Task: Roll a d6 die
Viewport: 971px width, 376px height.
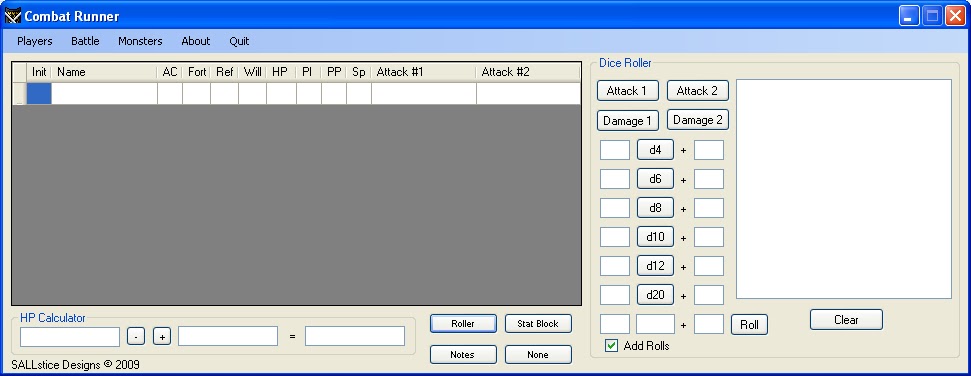Action: (x=655, y=179)
